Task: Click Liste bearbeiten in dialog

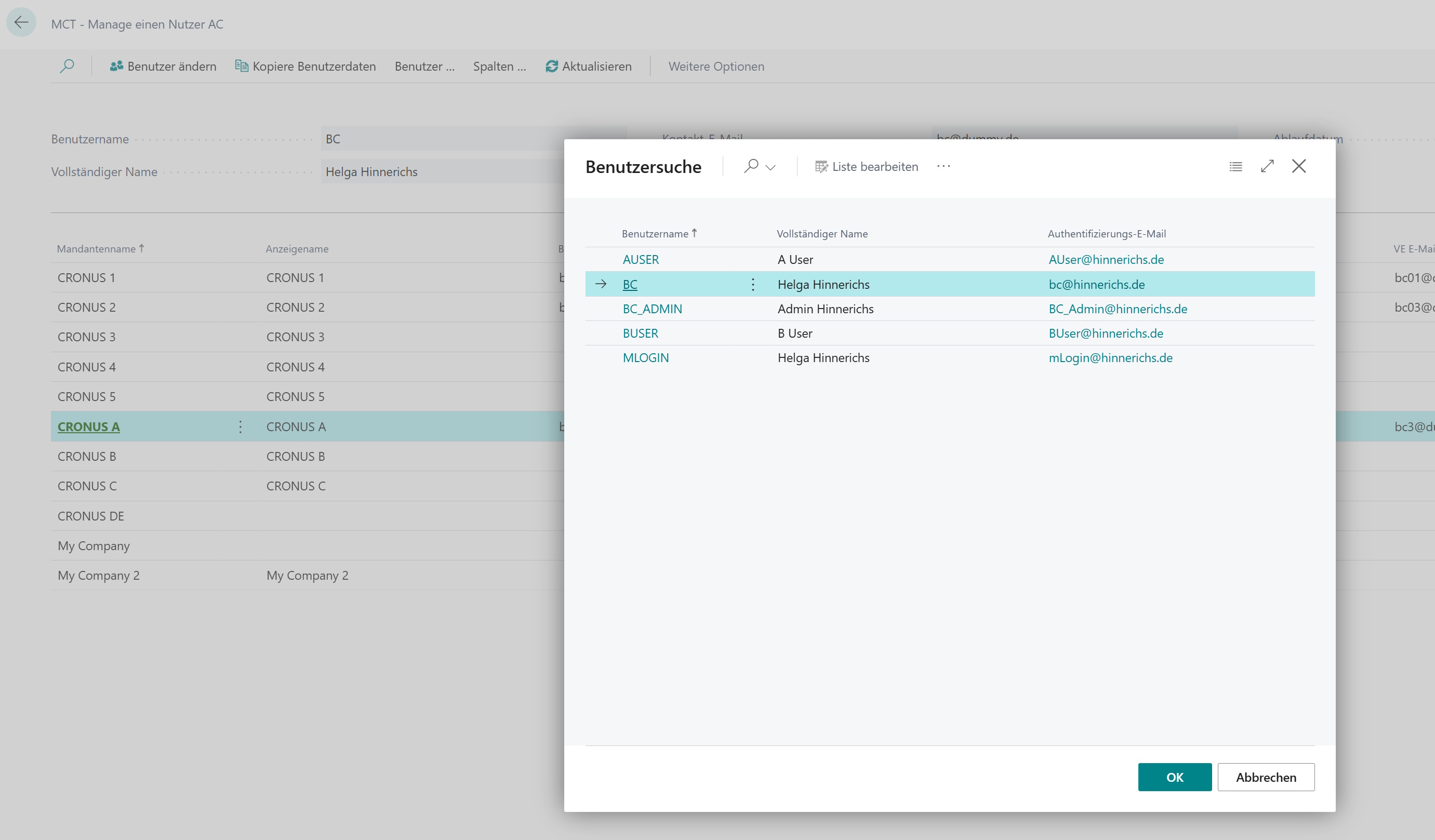Action: (x=867, y=167)
